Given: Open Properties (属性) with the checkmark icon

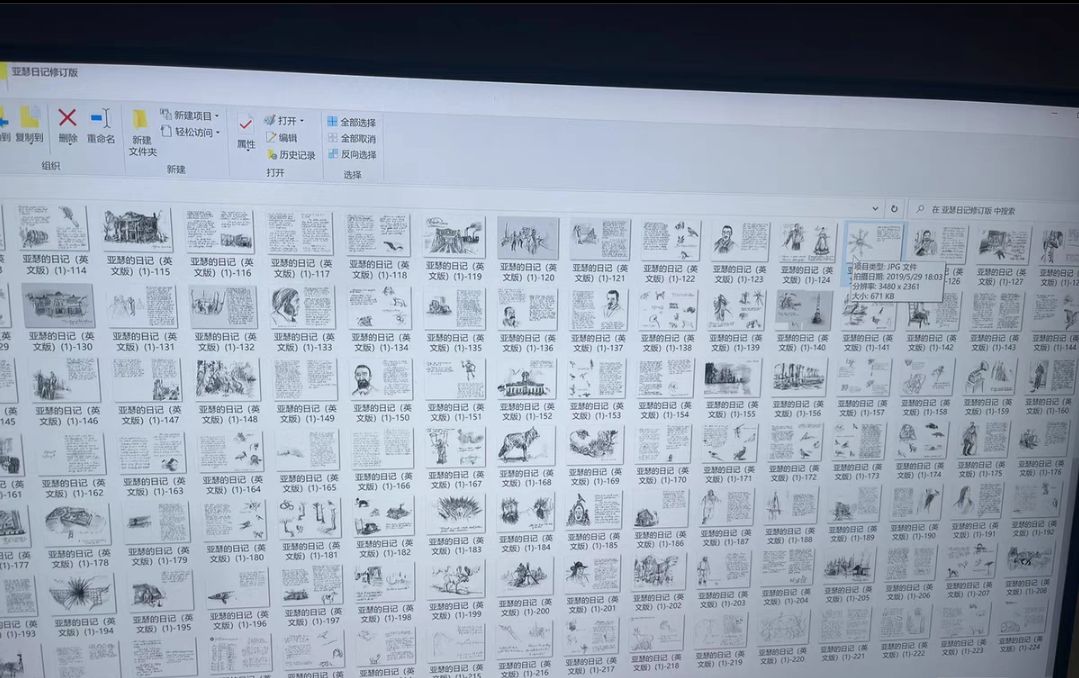Looking at the screenshot, I should pyautogui.click(x=245, y=125).
